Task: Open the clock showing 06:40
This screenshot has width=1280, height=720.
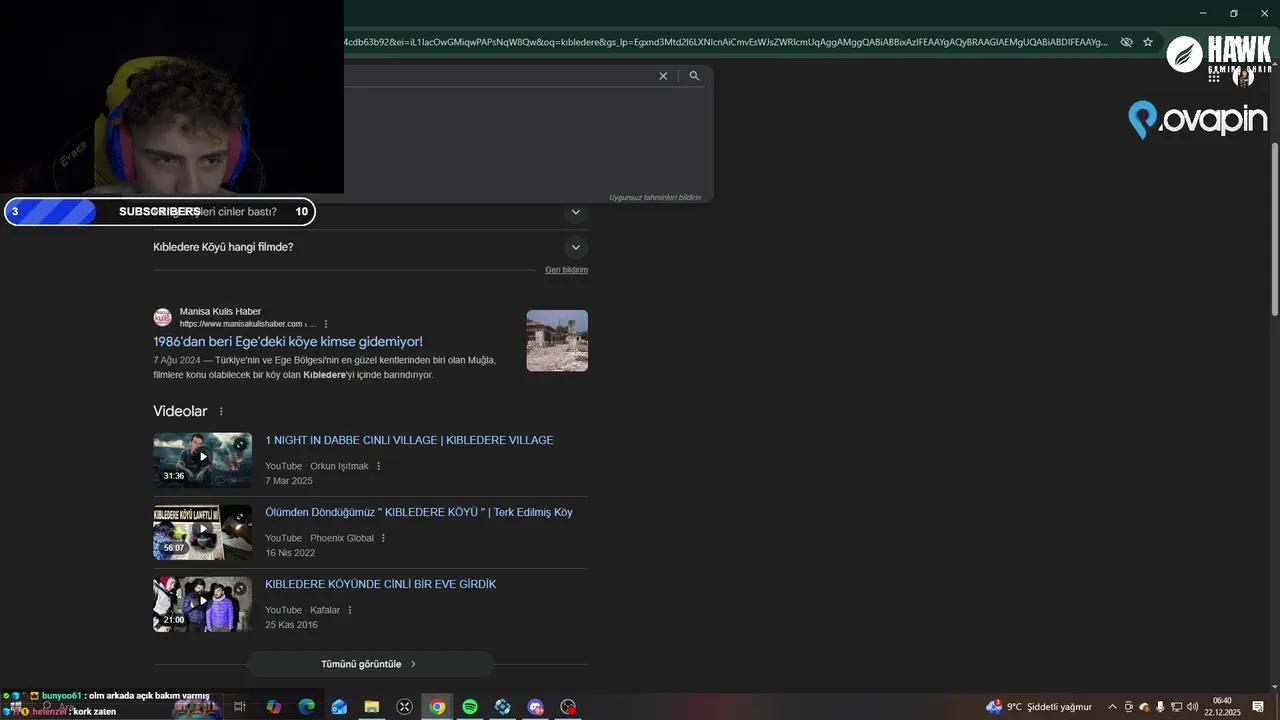Action: pyautogui.click(x=1222, y=707)
